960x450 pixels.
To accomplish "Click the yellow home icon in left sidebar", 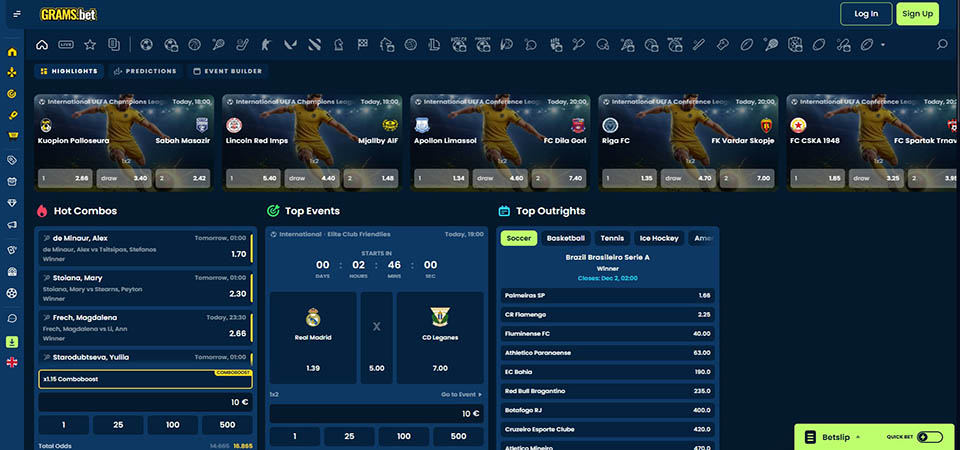I will point(12,52).
